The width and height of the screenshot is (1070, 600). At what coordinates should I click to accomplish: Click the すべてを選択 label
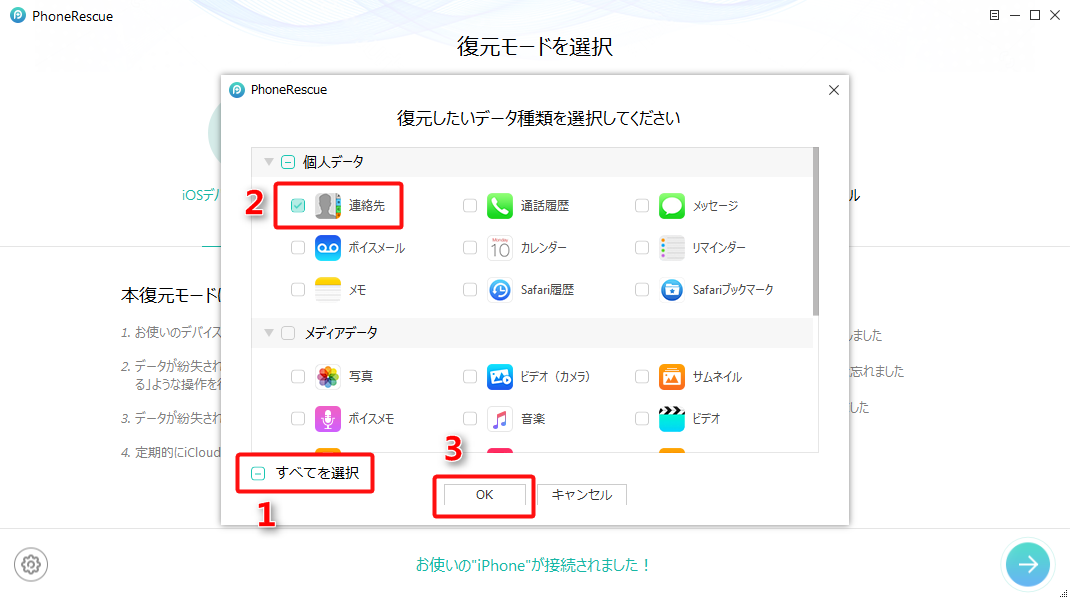pos(317,473)
